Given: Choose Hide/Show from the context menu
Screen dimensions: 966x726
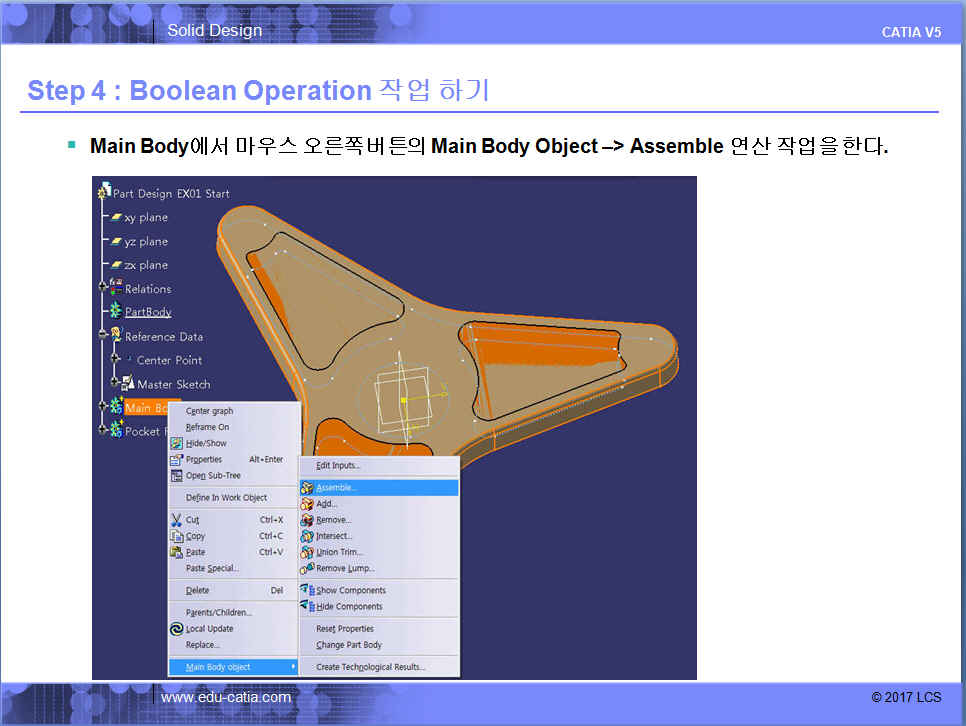Looking at the screenshot, I should coord(206,443).
